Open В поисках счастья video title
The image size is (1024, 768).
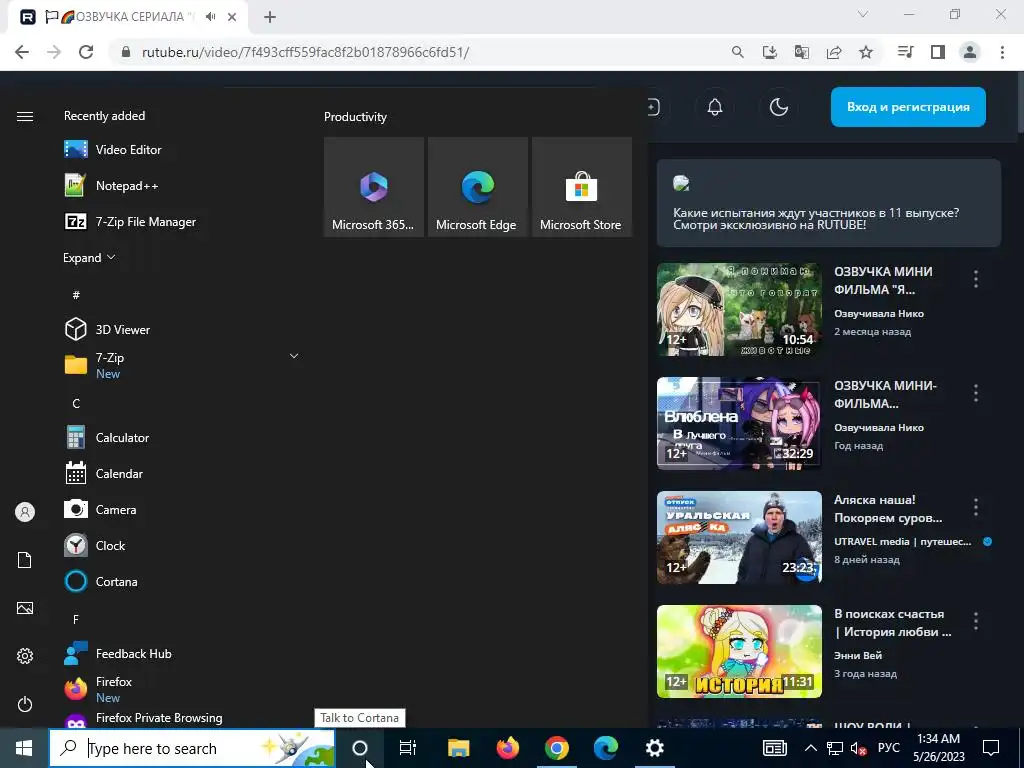(892, 623)
